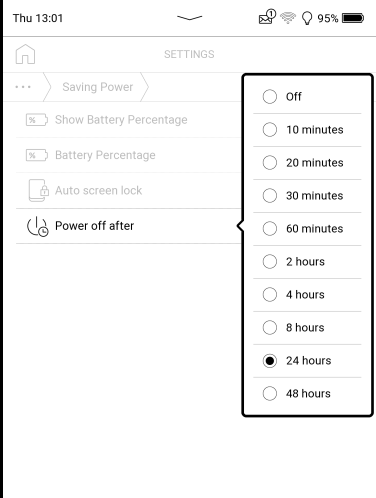Go to the Home screen icon
Viewport: 376px width, 498px height.
point(25,54)
